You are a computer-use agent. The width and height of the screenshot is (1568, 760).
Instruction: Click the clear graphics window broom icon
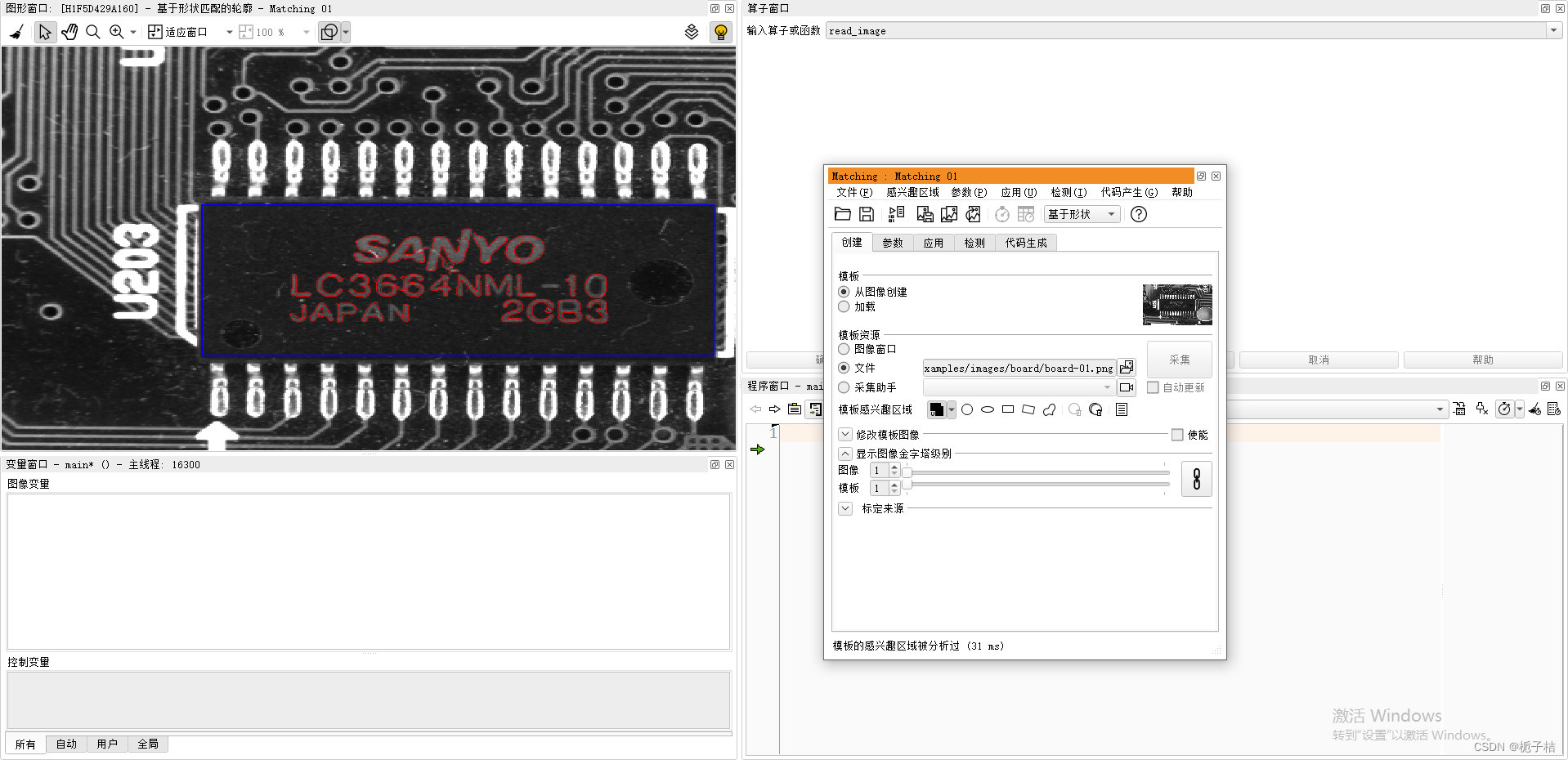tap(16, 32)
